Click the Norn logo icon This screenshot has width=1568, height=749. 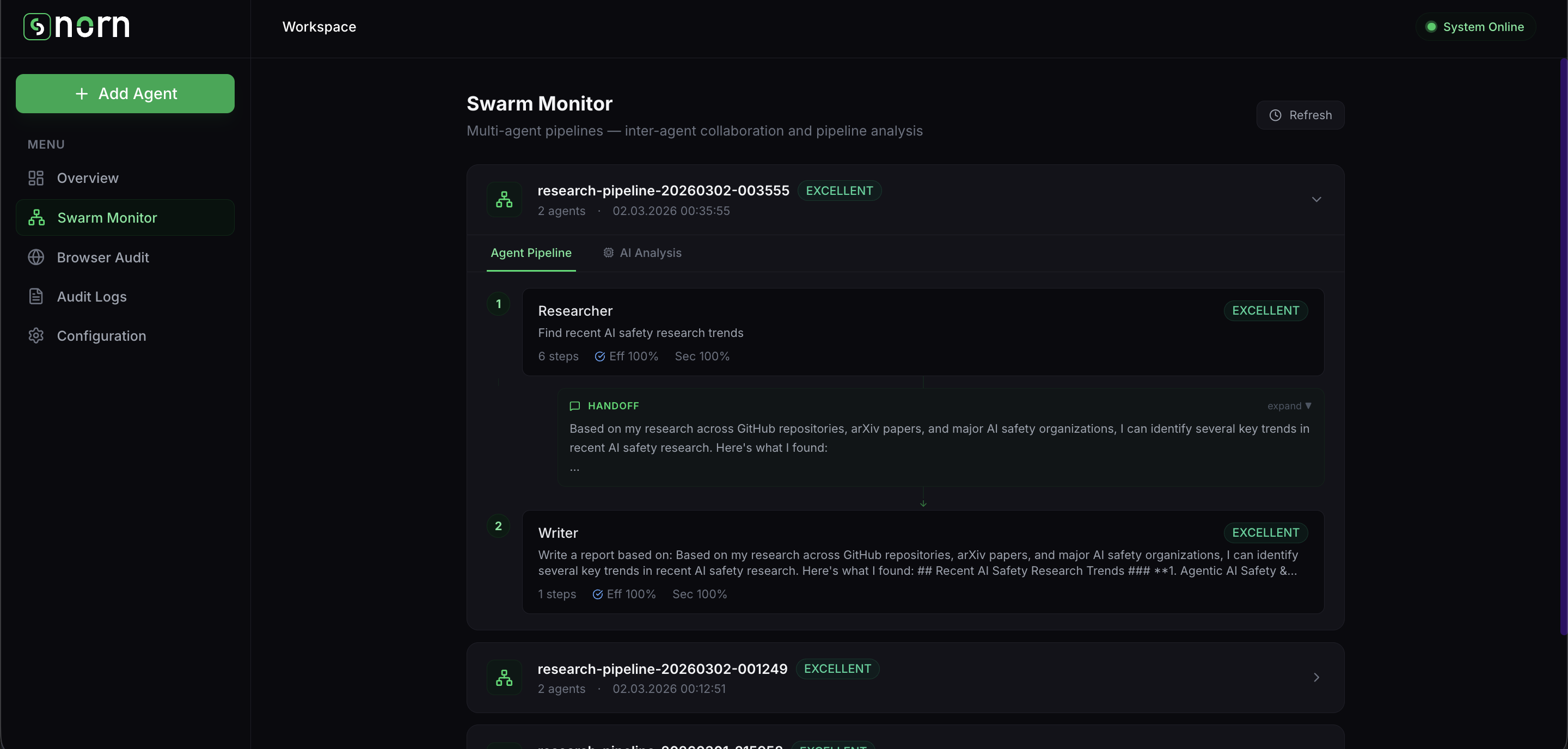(36, 27)
